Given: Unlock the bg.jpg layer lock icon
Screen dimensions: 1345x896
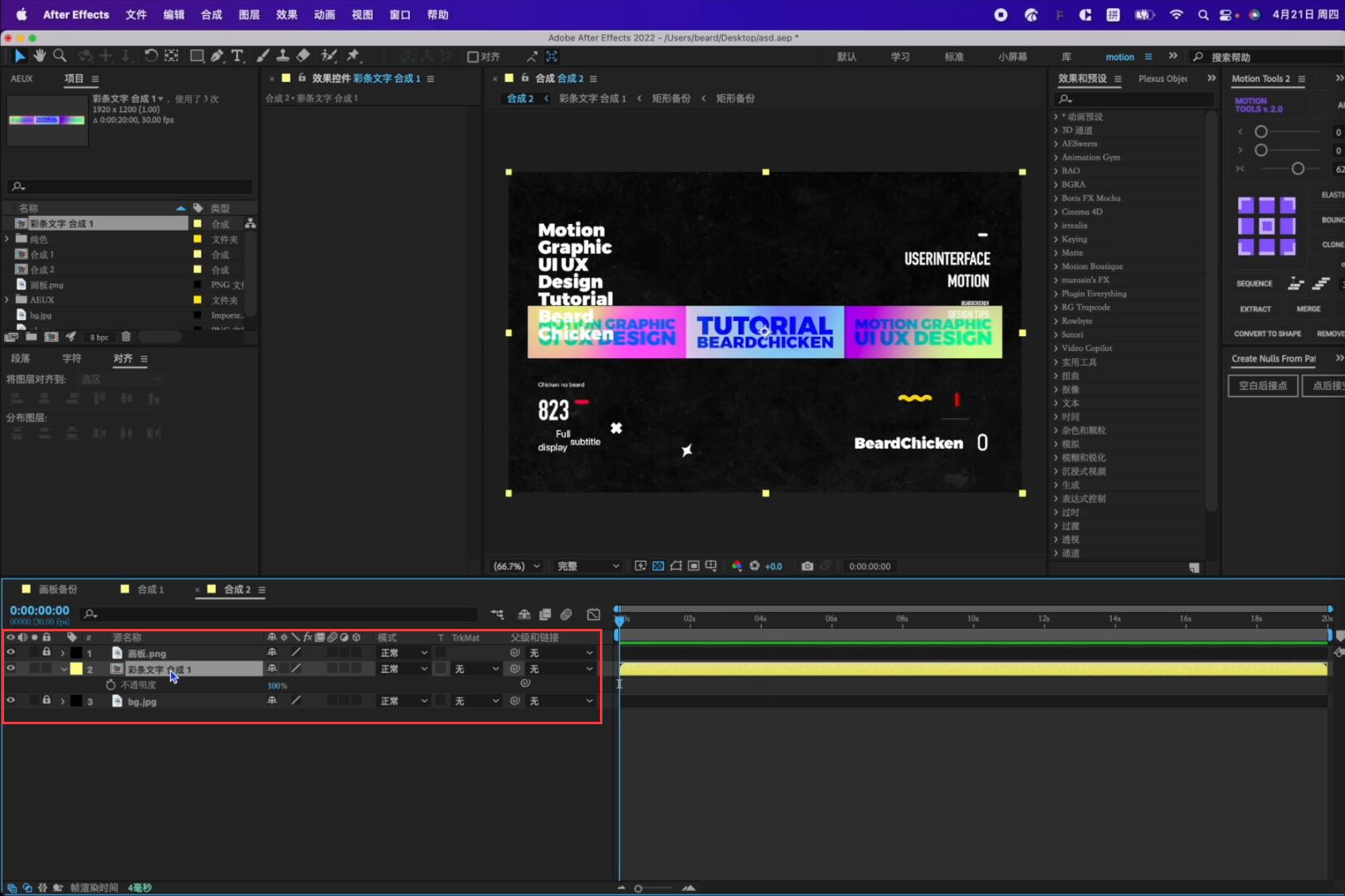Looking at the screenshot, I should click(x=46, y=701).
